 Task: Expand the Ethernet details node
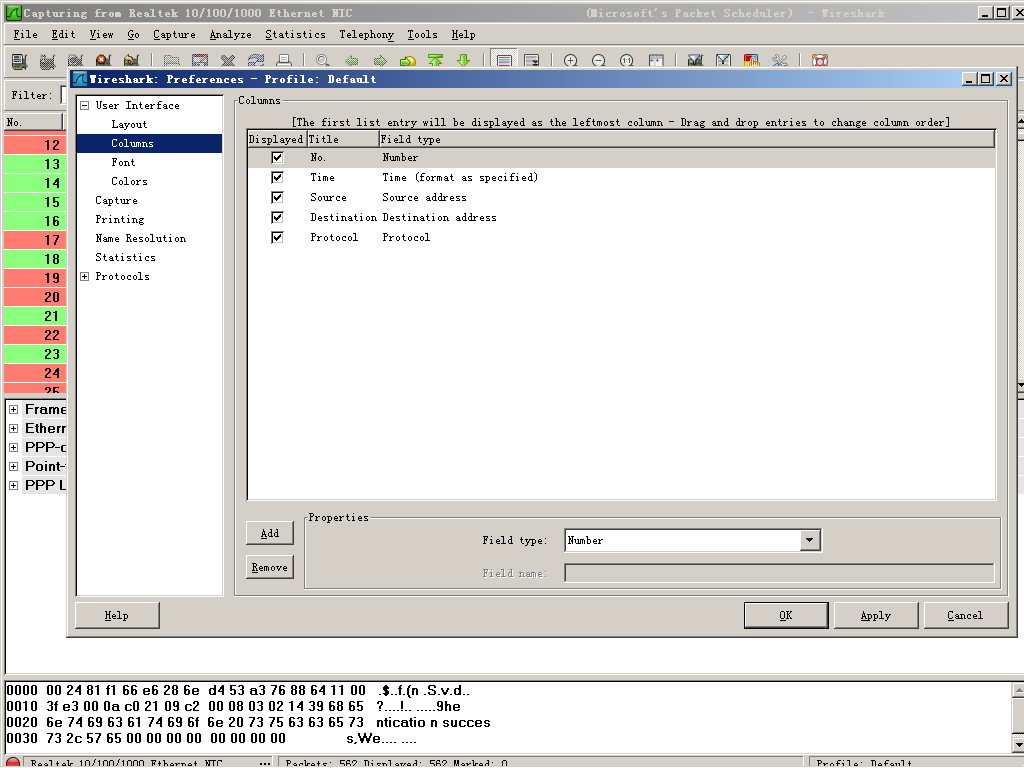coord(13,428)
